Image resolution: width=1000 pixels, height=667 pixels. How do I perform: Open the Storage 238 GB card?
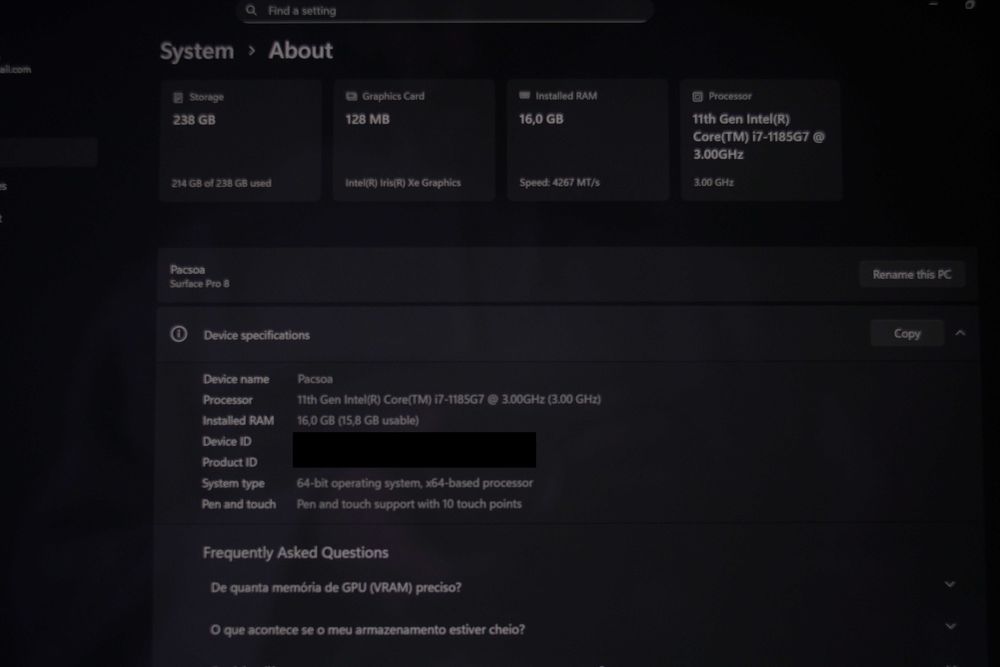point(240,140)
